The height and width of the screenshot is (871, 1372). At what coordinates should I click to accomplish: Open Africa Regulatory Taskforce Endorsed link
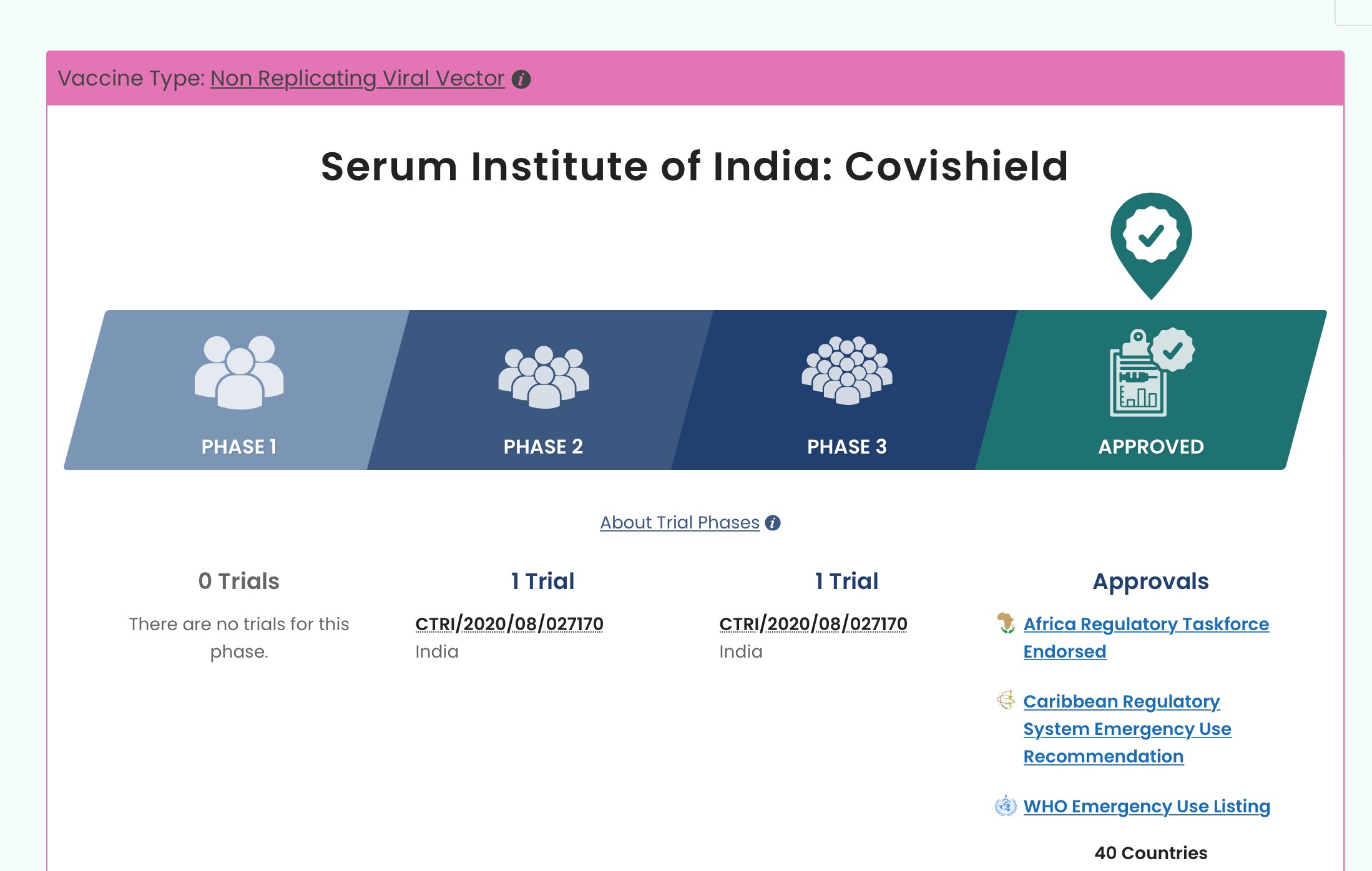tap(1146, 638)
